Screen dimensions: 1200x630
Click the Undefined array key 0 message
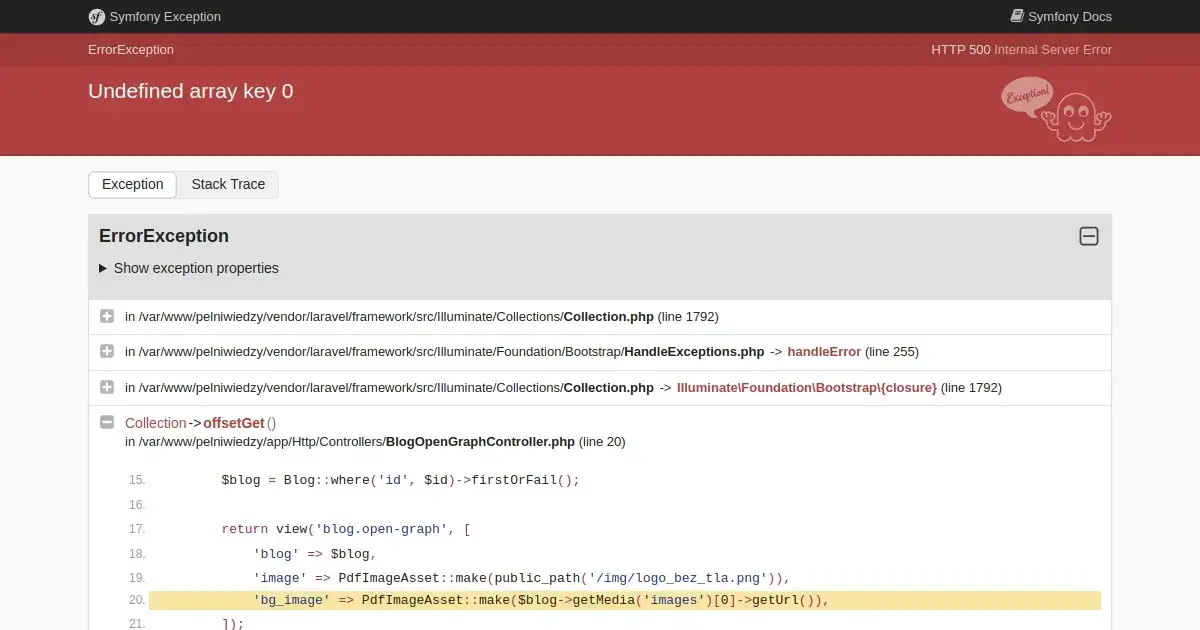(190, 91)
